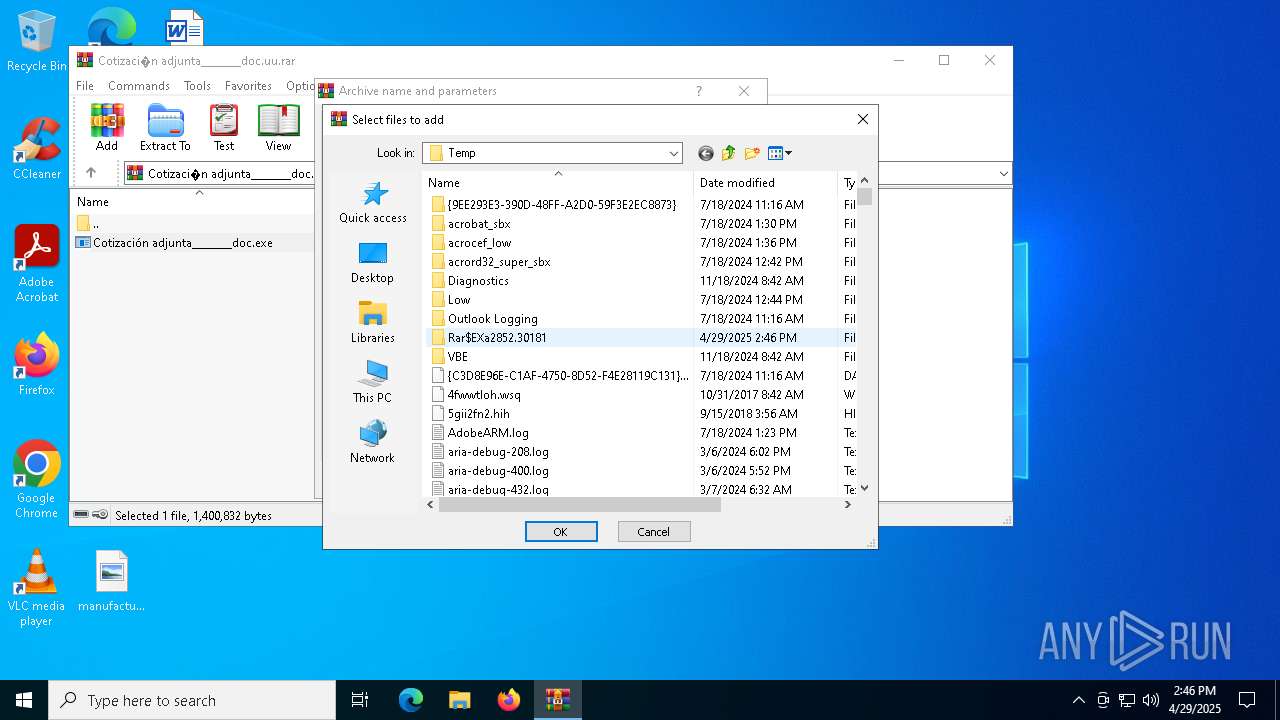Close the Select files to add dialog
Viewport: 1280px width, 720px height.
[x=863, y=119]
